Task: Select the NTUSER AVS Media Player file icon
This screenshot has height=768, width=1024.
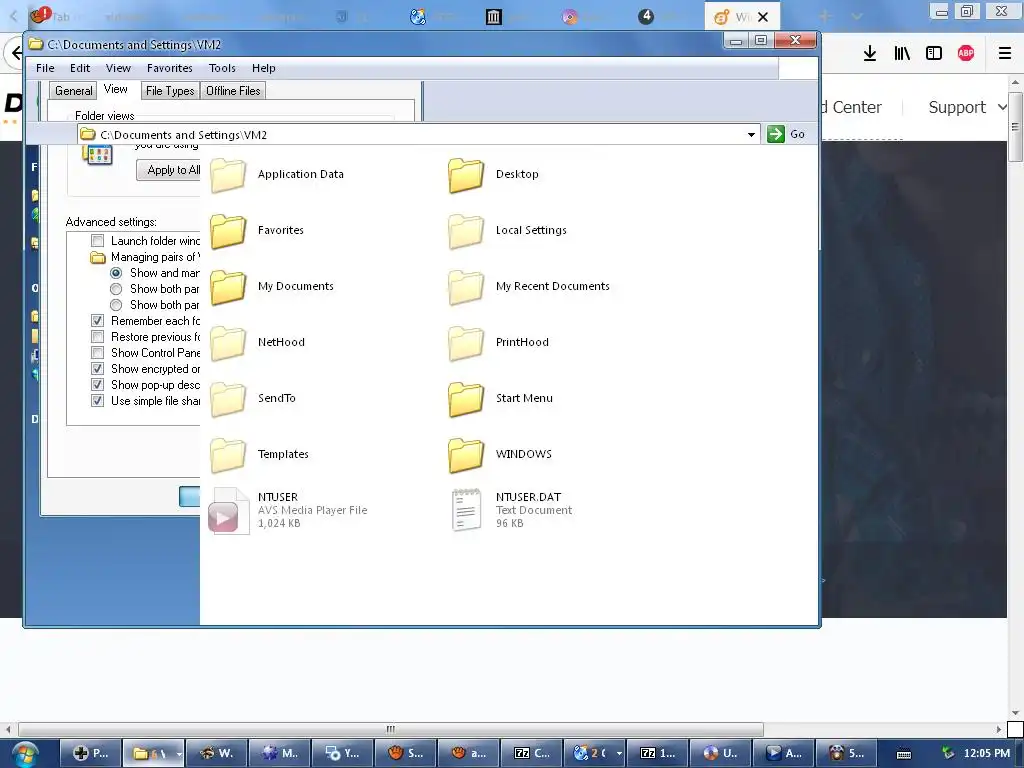Action: 228,511
